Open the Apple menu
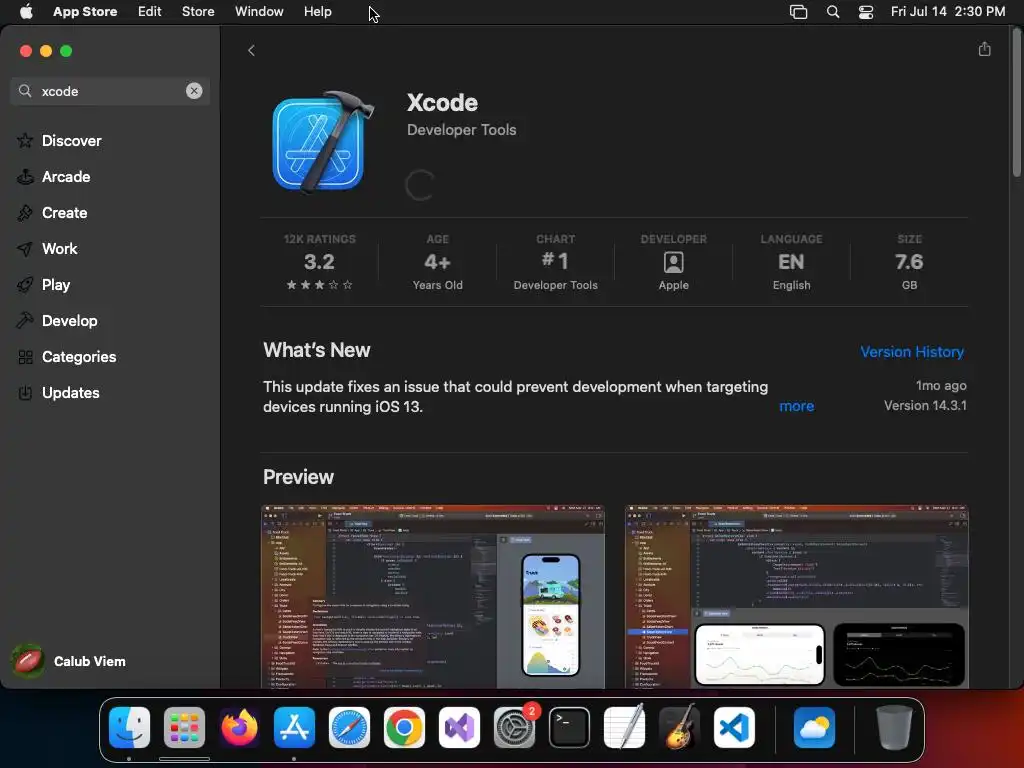Image resolution: width=1024 pixels, height=768 pixels. [x=26, y=11]
